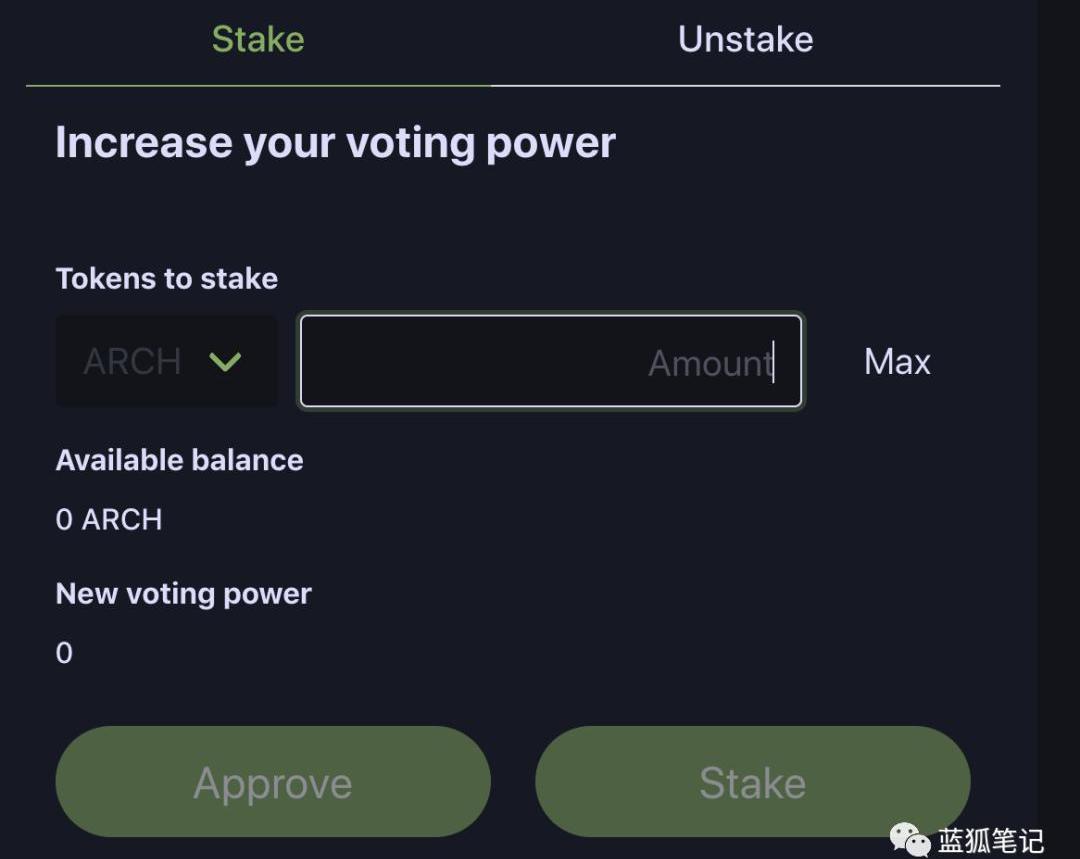Click the Available balance label

click(x=179, y=460)
